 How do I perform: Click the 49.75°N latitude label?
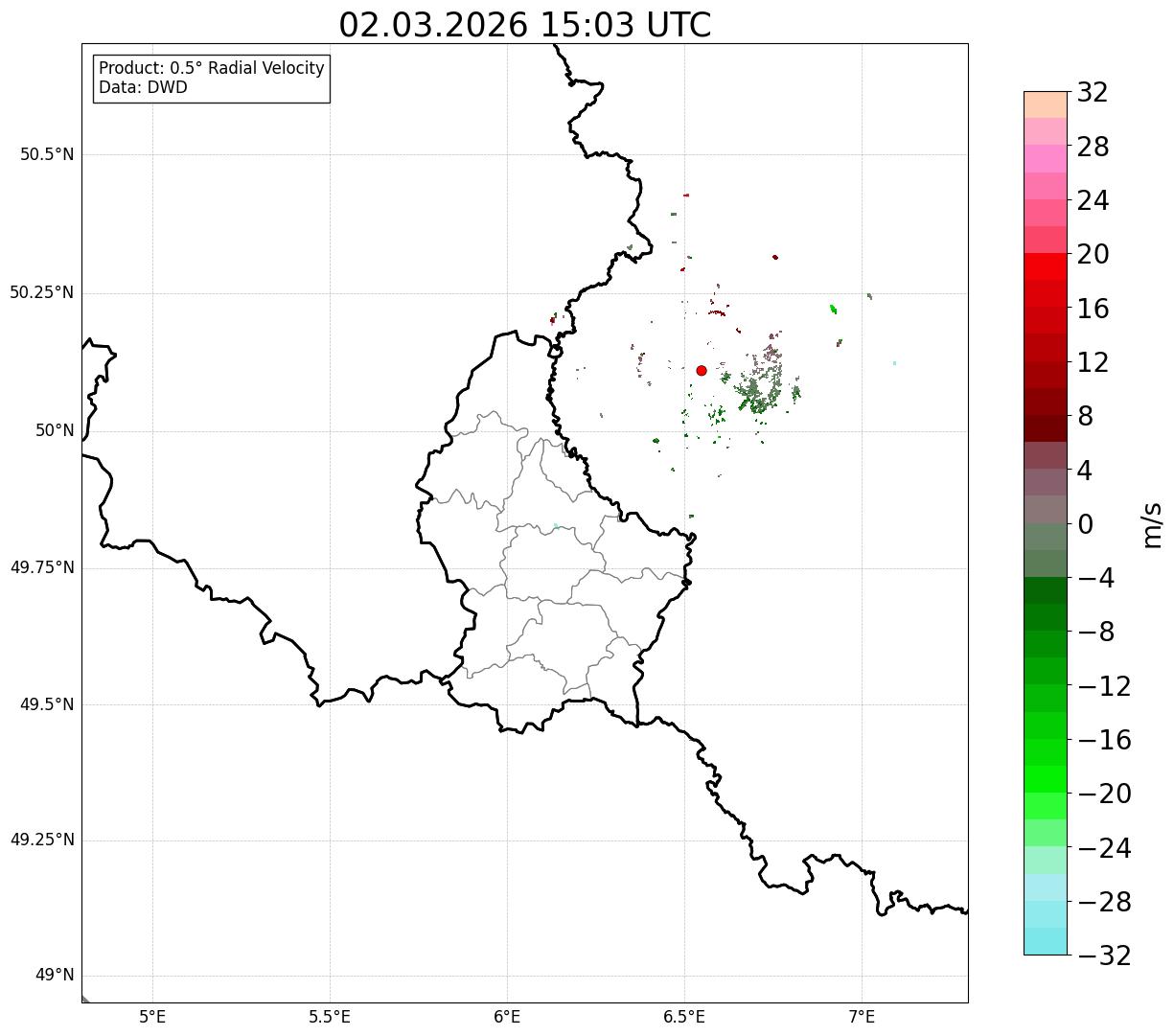tap(42, 567)
